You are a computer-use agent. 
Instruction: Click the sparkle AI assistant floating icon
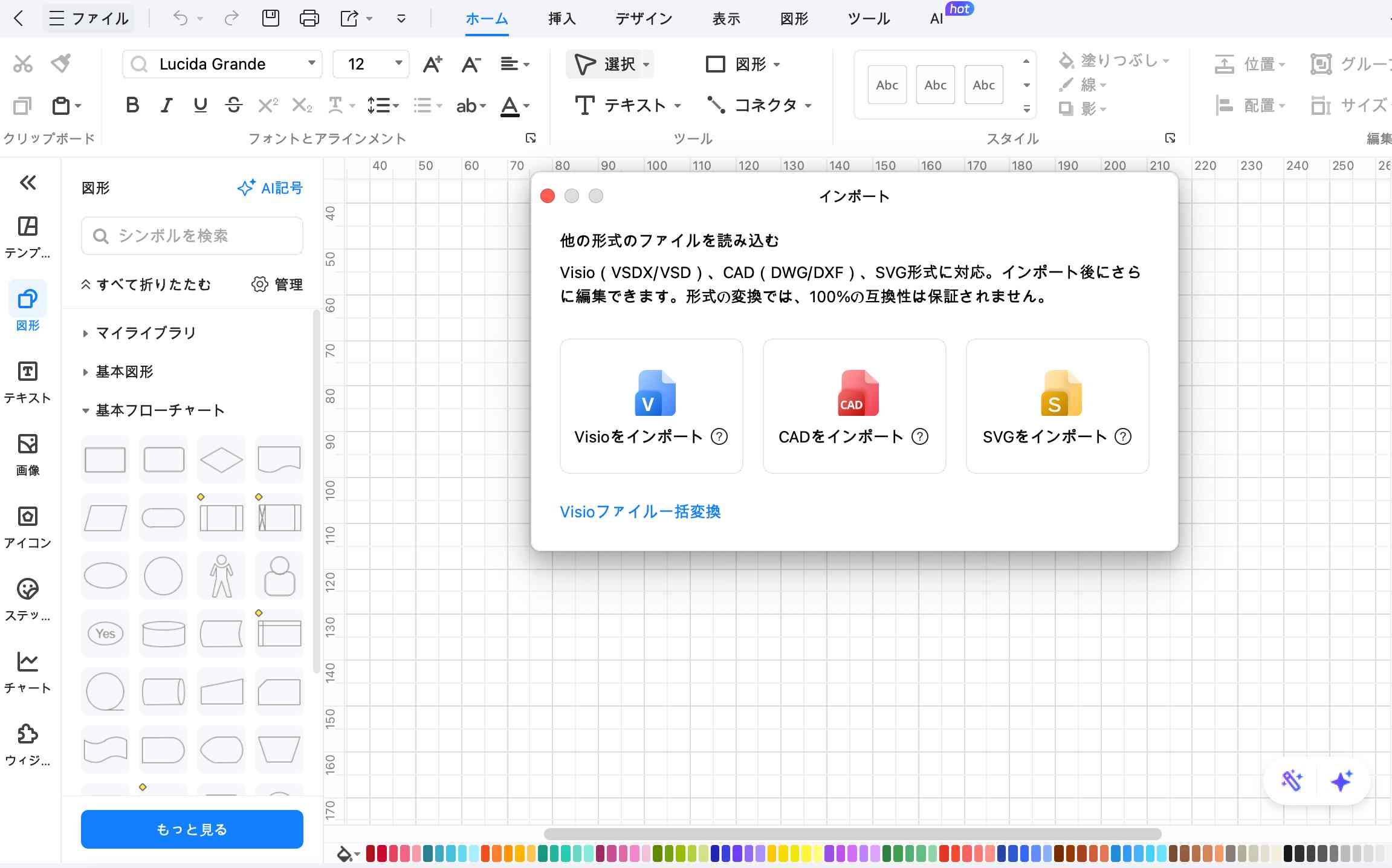[x=1341, y=780]
